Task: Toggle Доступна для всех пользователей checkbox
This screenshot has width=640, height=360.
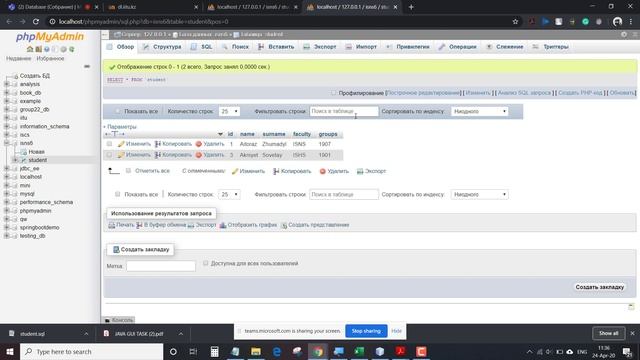Action: [x=206, y=263]
